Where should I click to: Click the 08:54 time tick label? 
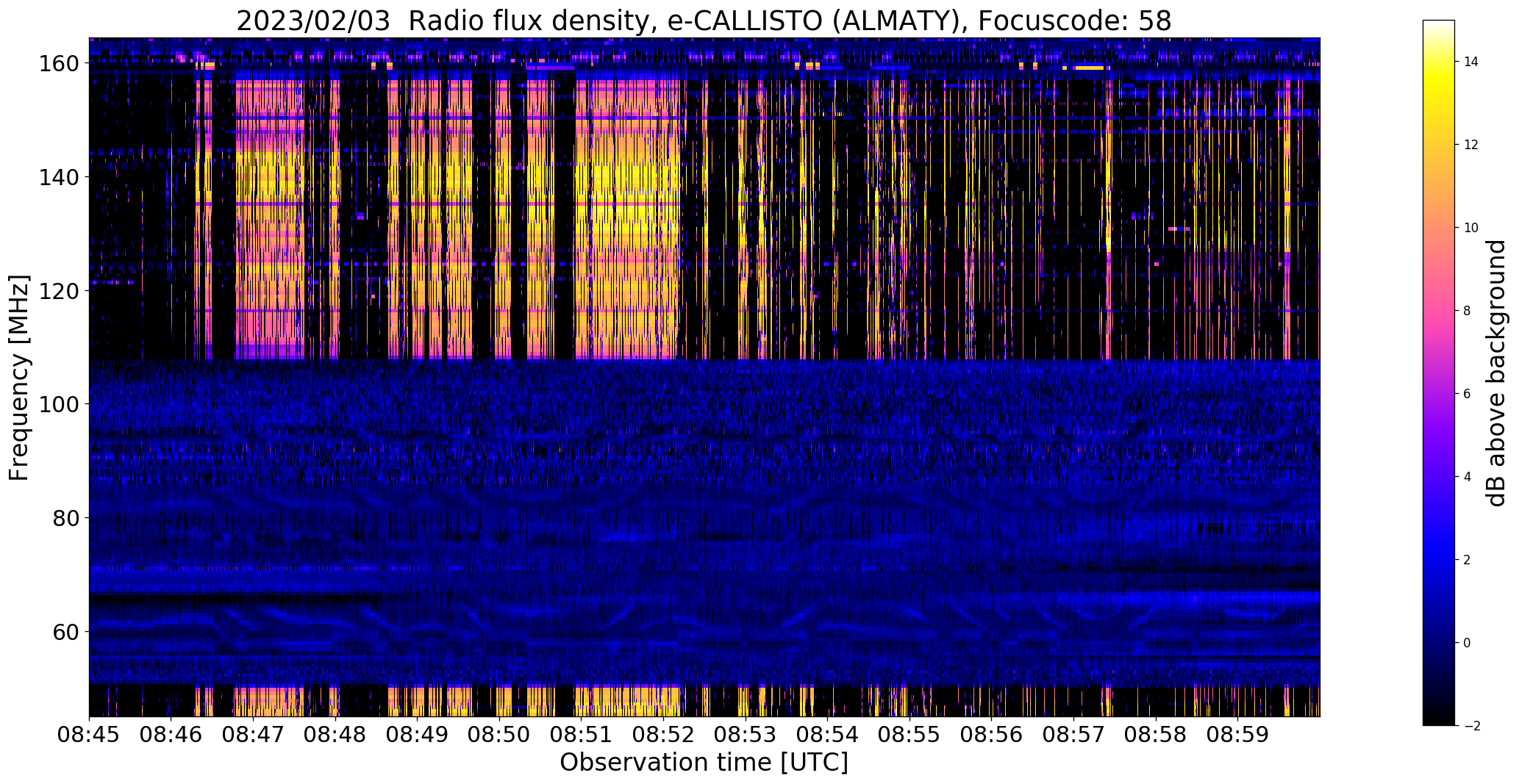click(x=828, y=735)
